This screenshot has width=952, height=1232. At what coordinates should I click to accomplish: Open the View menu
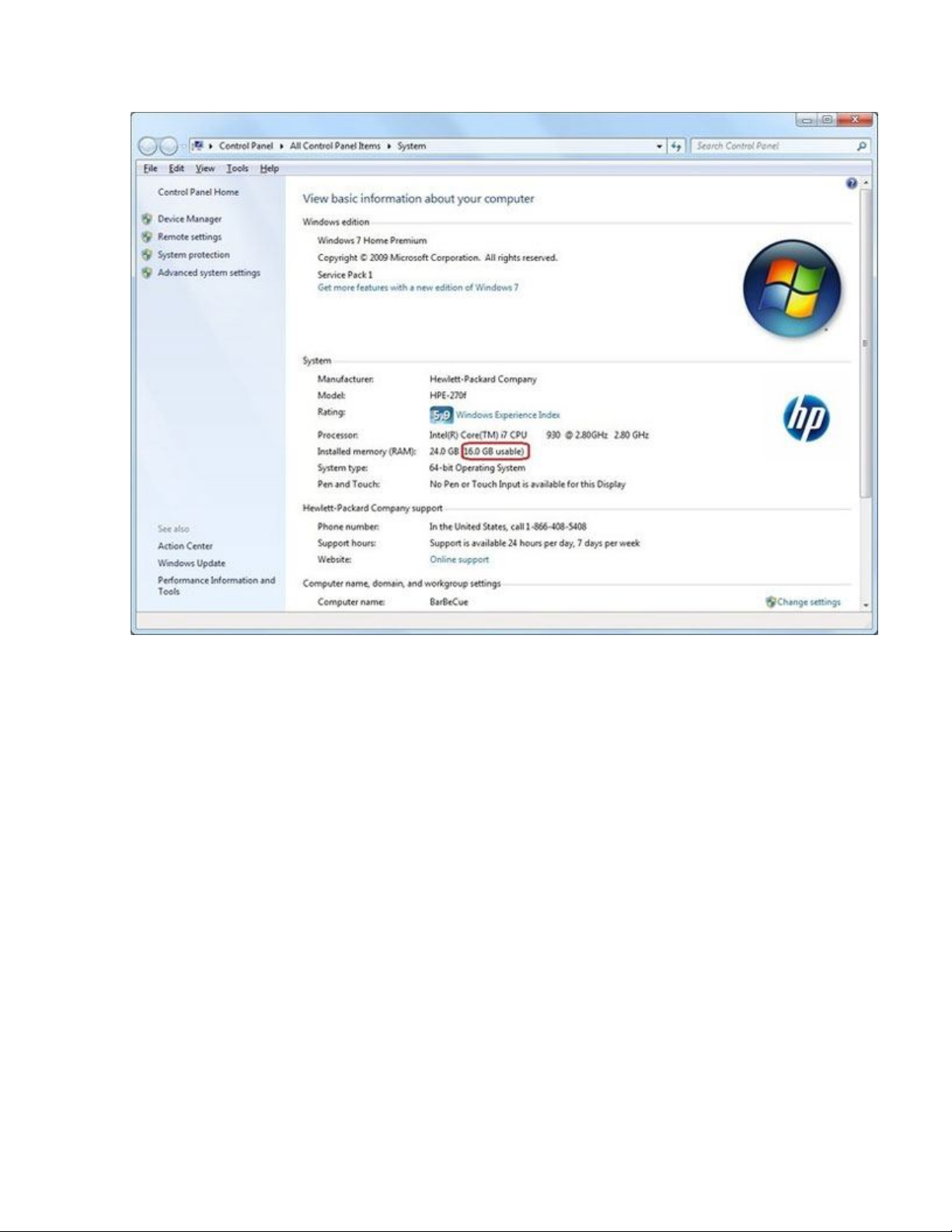click(x=205, y=169)
